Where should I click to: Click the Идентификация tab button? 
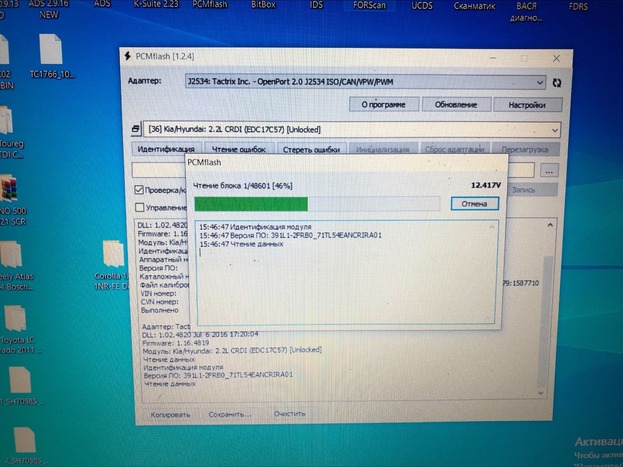pos(165,149)
